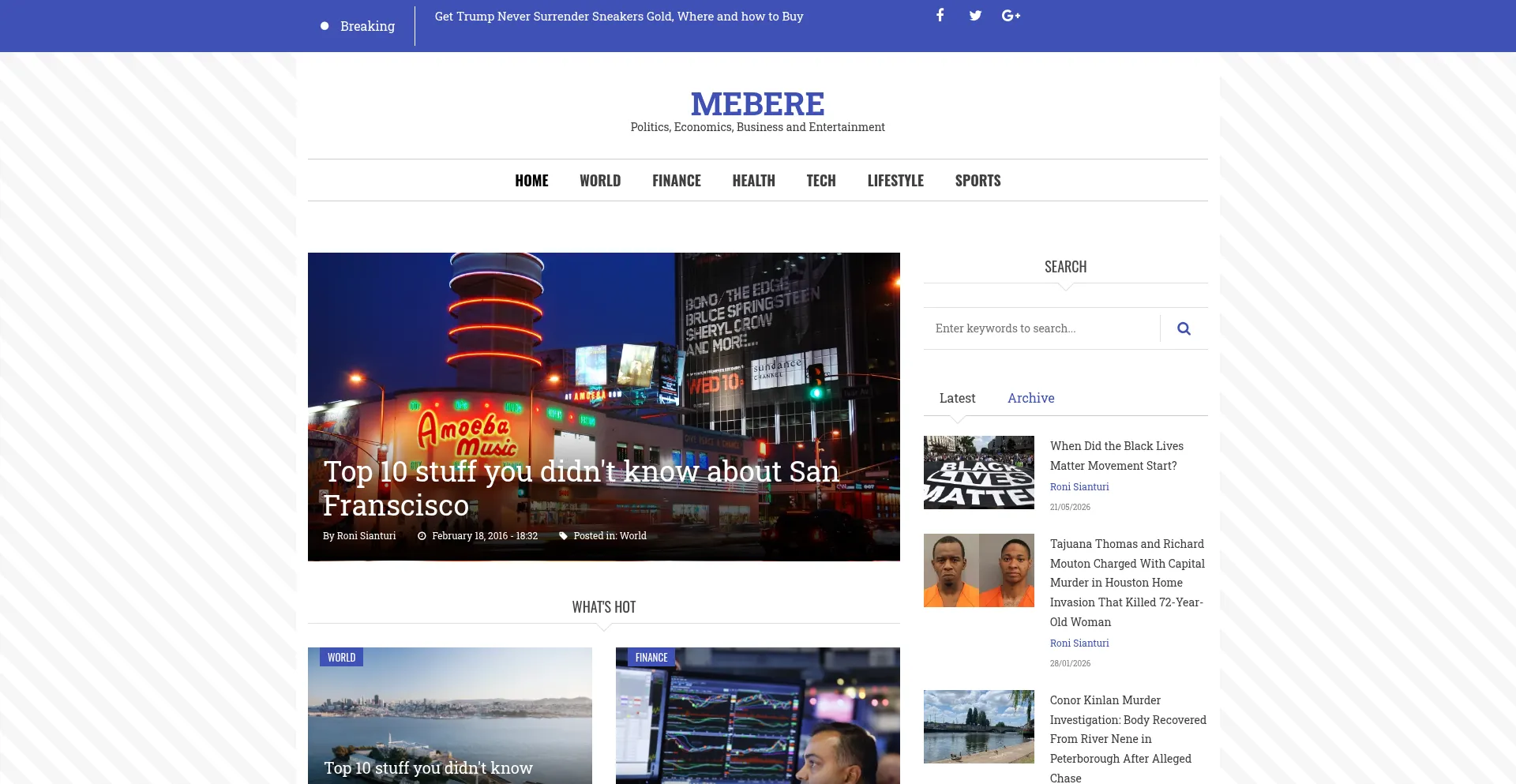The height and width of the screenshot is (784, 1516).
Task: Click the Breaking bullet dot icon
Action: (x=325, y=26)
